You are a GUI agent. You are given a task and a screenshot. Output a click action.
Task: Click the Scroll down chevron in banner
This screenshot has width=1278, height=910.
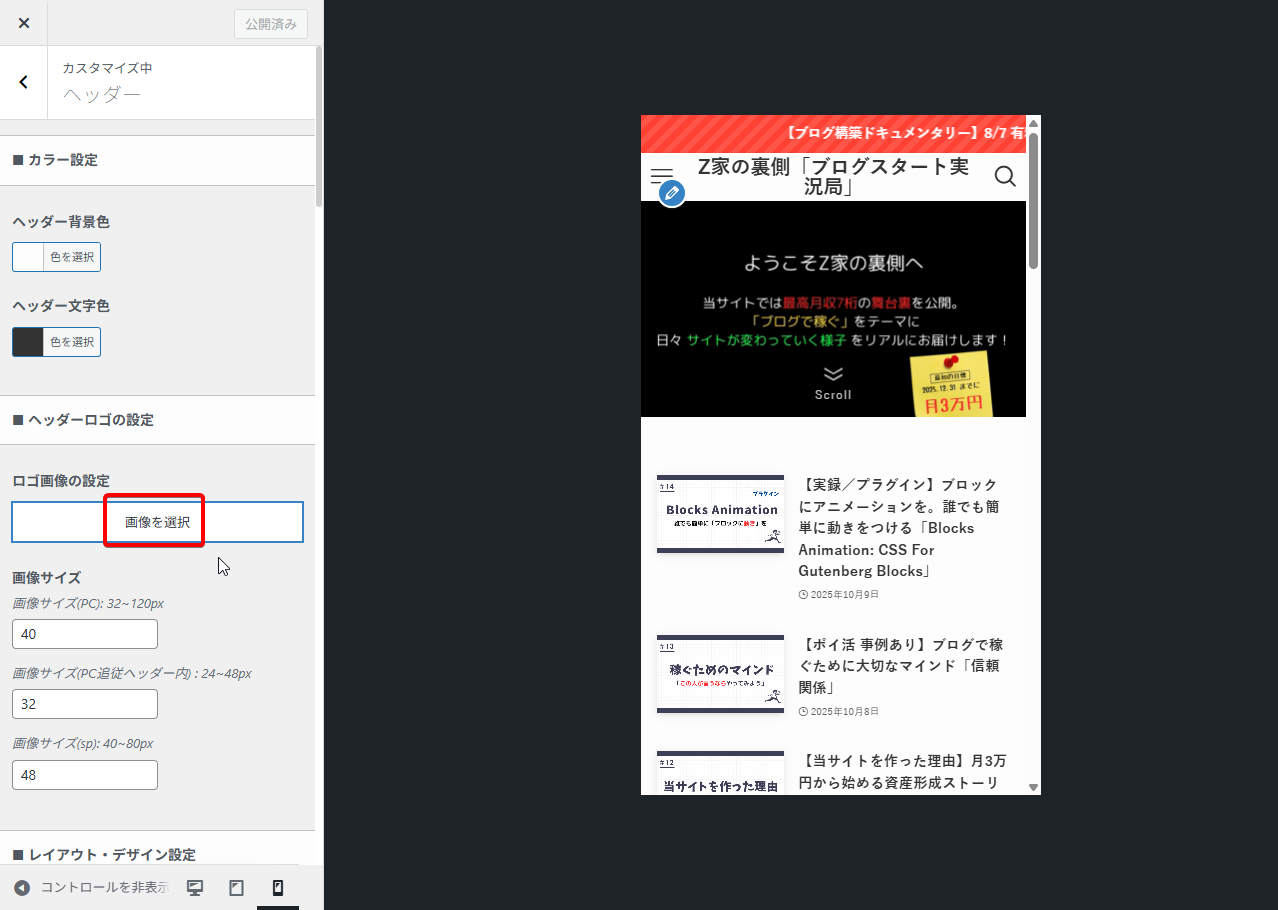click(x=833, y=374)
